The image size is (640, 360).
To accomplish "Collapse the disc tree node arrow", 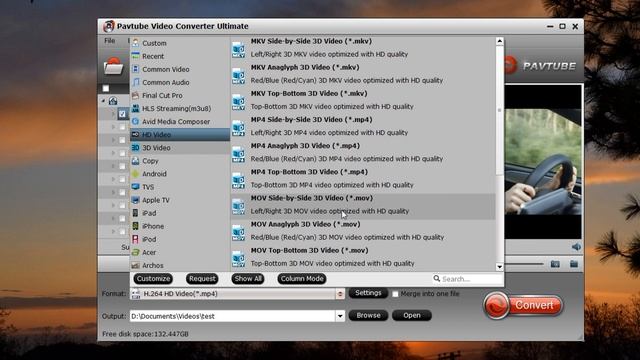I will pyautogui.click(x=103, y=101).
